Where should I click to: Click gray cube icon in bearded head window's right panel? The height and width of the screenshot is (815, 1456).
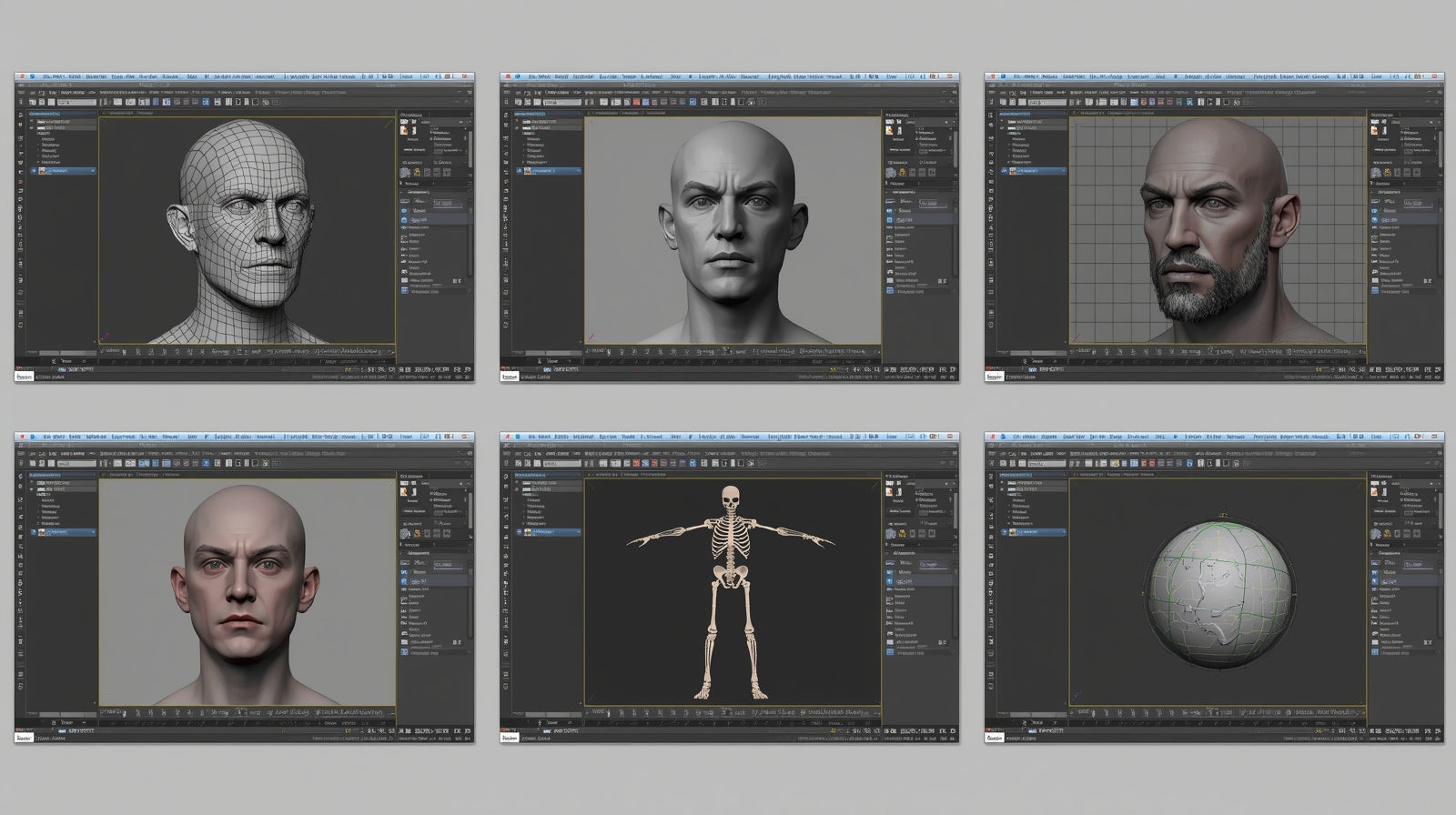coord(1376,172)
